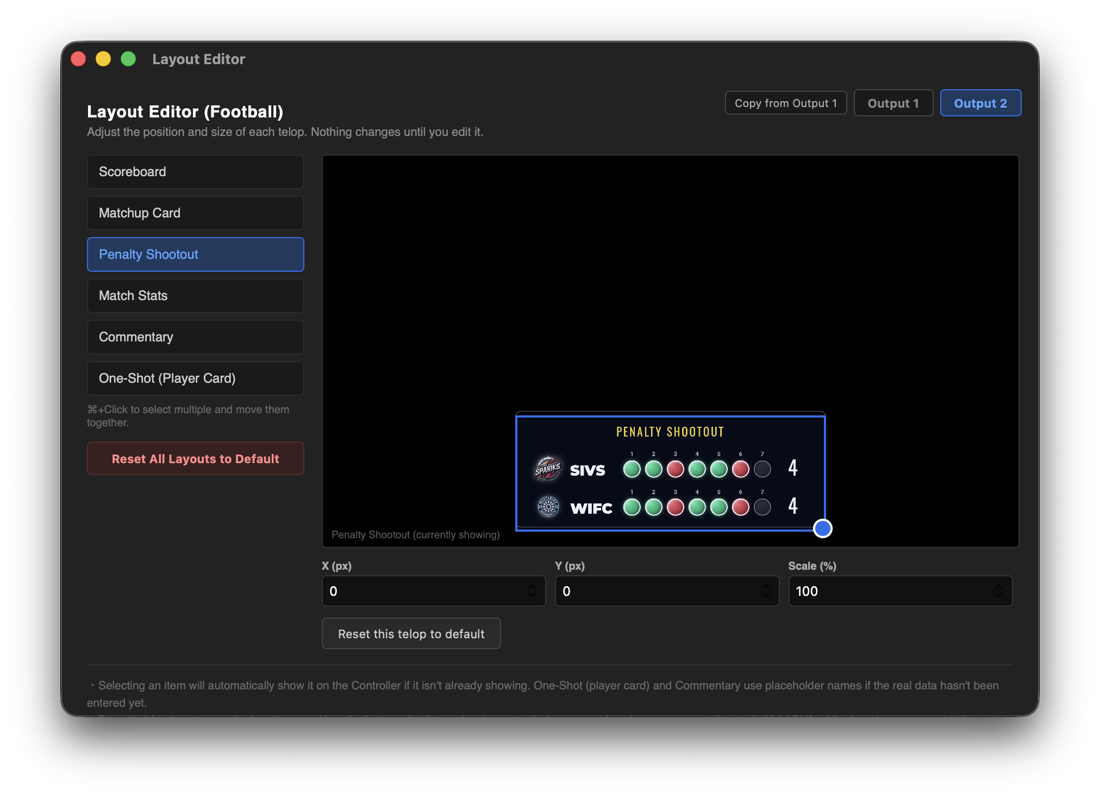Click the green zoom window button
Viewport: 1100px width, 797px height.
click(x=128, y=59)
